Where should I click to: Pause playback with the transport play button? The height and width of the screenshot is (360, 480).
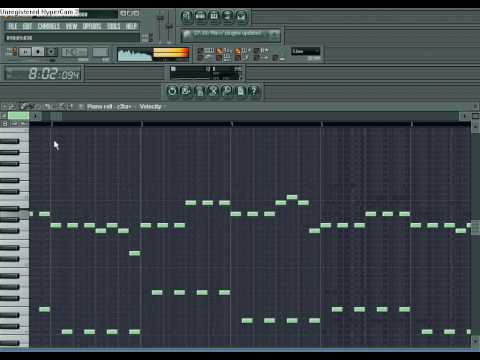point(25,52)
